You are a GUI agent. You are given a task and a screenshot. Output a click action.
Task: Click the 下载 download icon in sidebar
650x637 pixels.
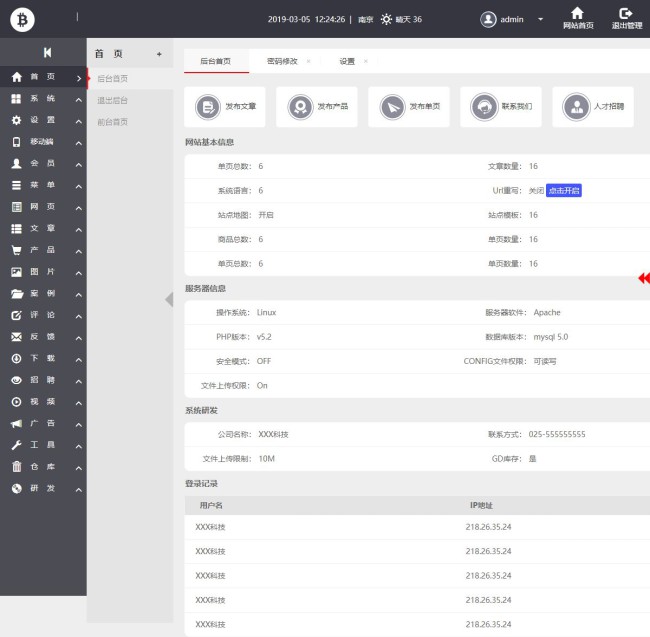(x=16, y=358)
